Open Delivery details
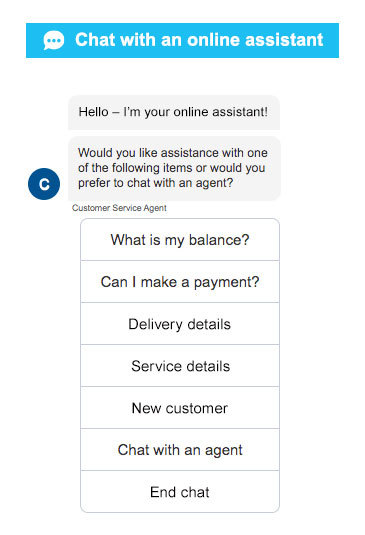Viewport: 365px width, 535px height. click(x=180, y=324)
